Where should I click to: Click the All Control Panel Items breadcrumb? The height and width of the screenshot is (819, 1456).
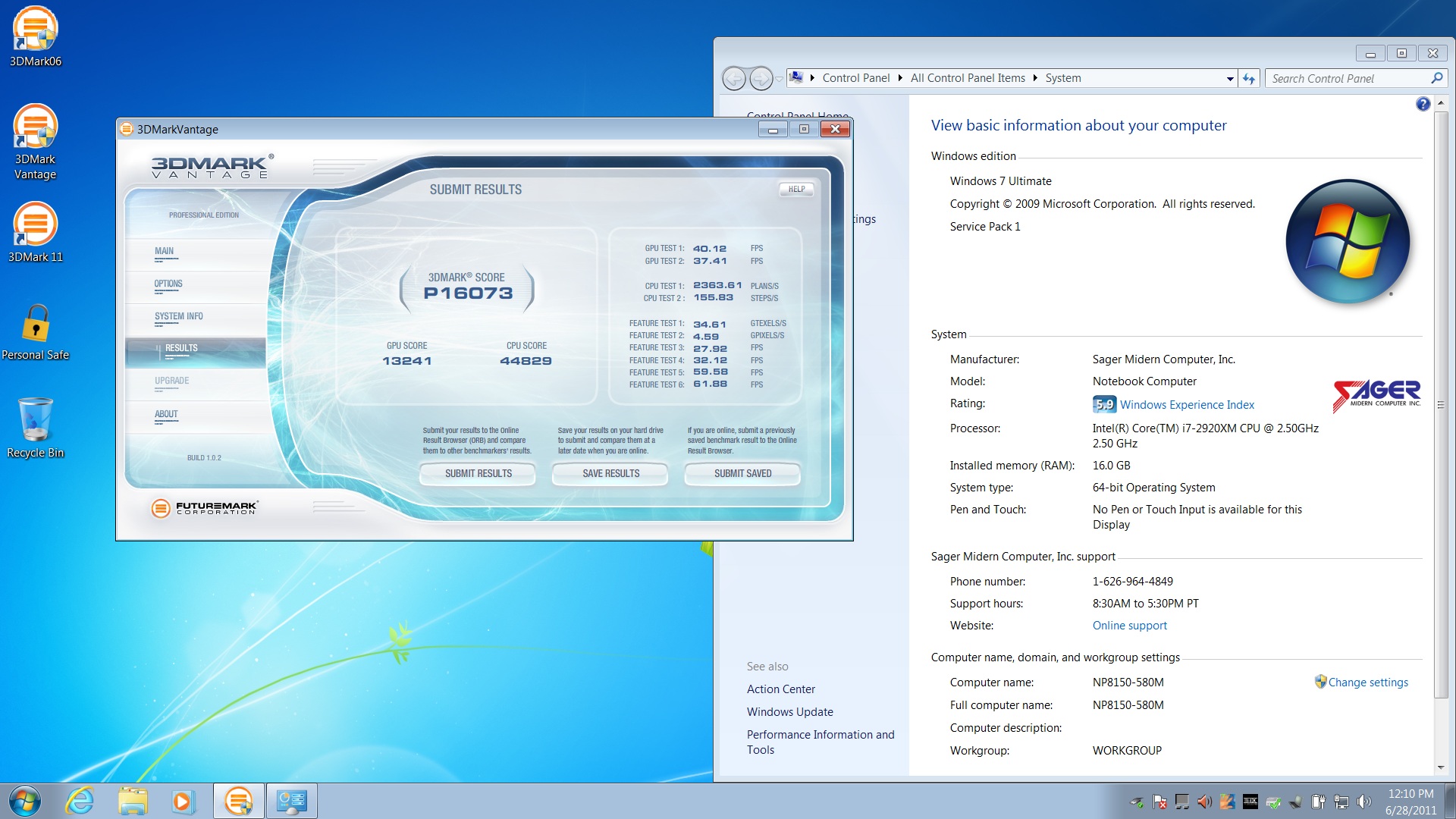(968, 78)
